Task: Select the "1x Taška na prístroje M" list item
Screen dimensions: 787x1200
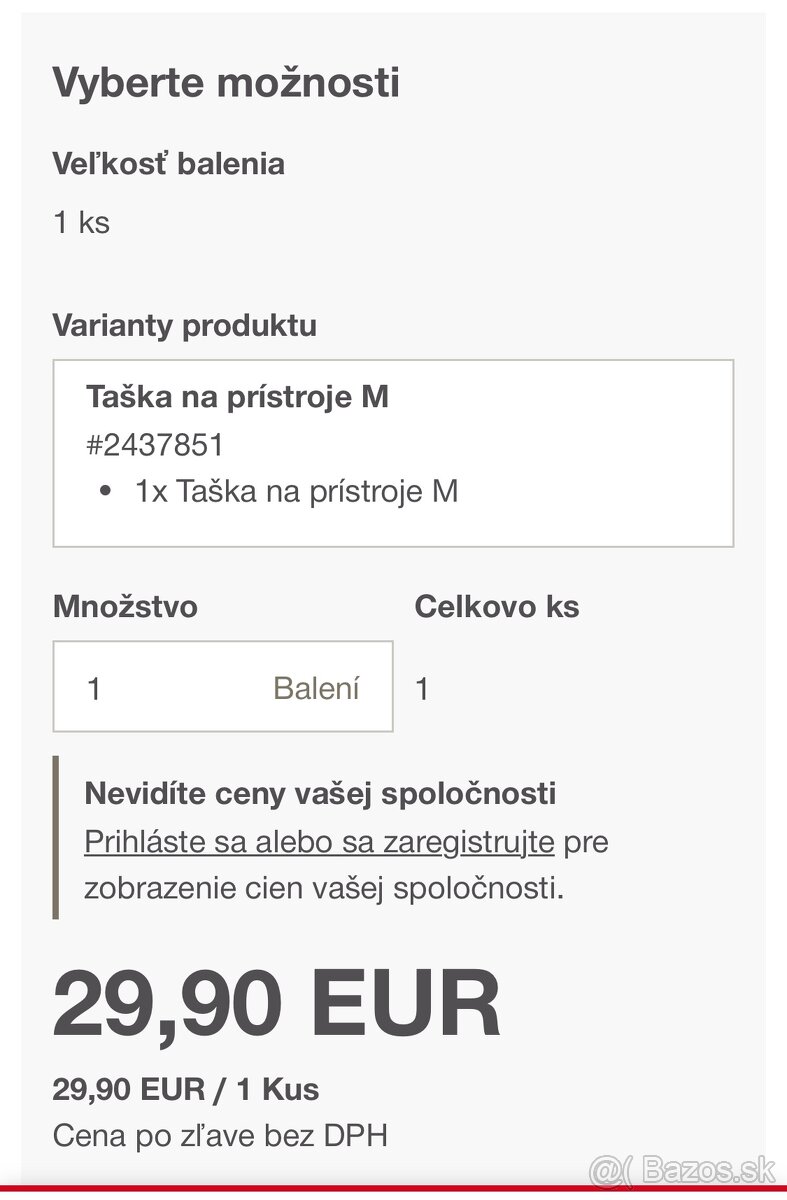Action: pos(296,490)
